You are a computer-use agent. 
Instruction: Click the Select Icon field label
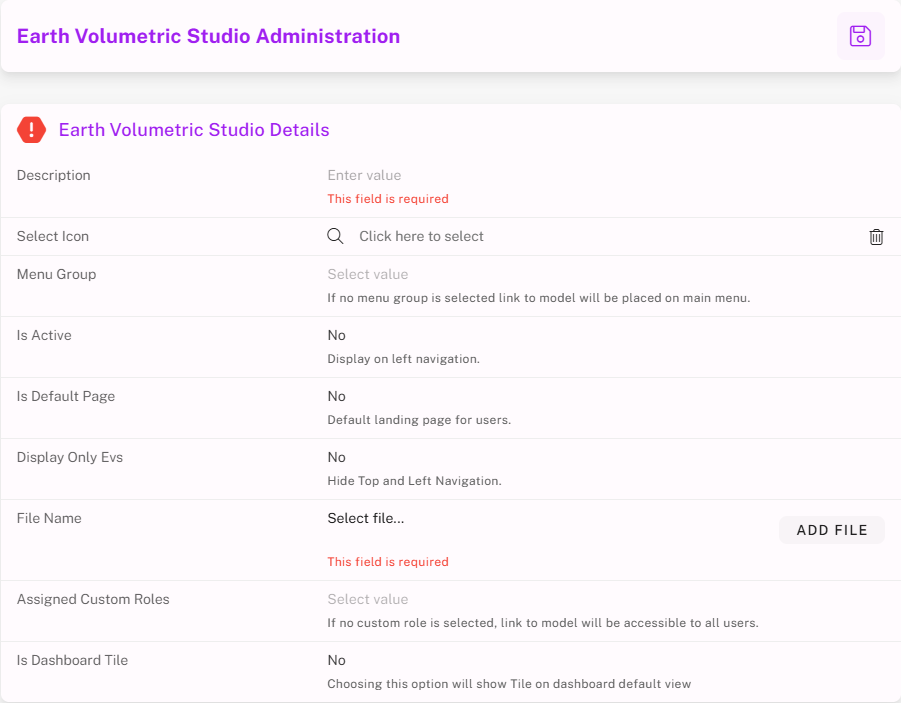coord(53,236)
